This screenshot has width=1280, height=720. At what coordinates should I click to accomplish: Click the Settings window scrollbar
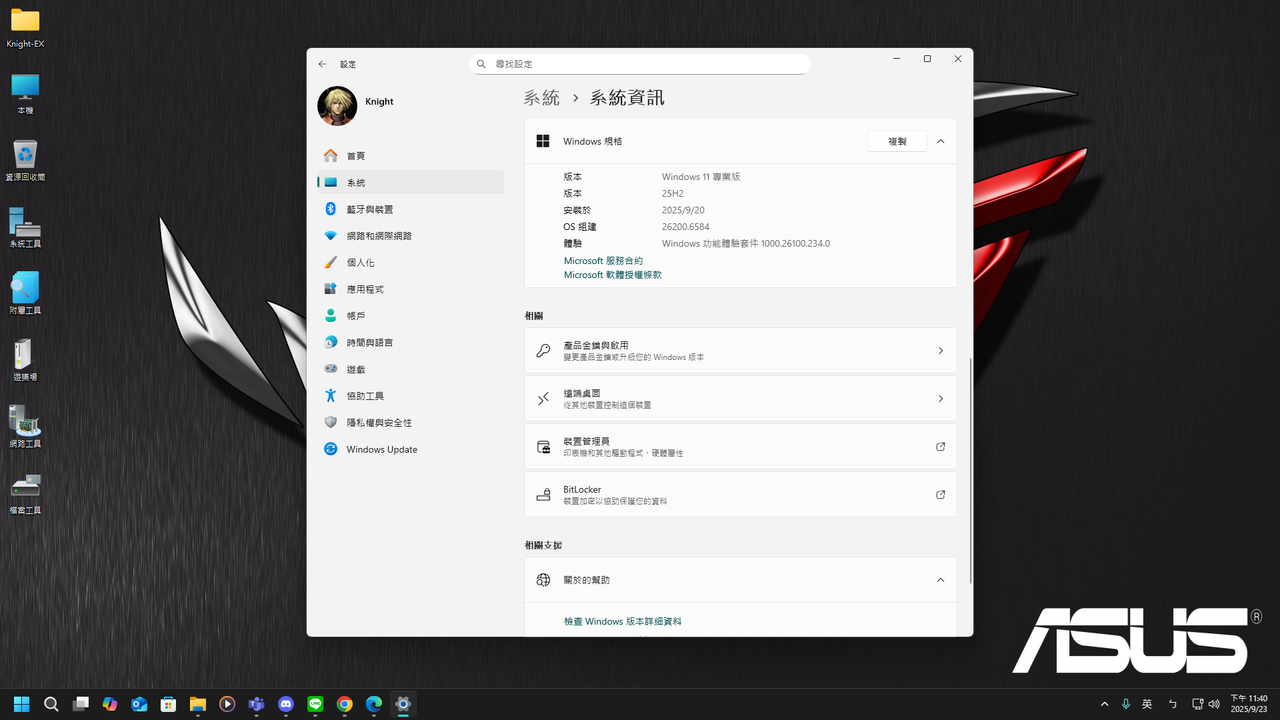971,470
